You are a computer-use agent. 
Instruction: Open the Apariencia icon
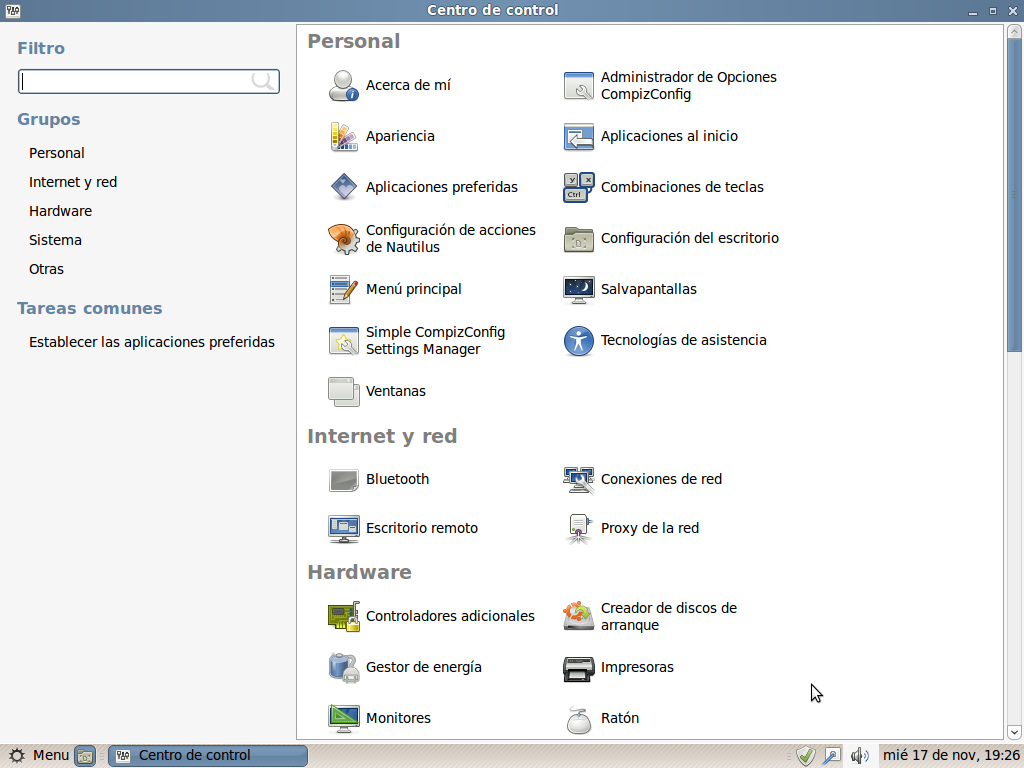(344, 136)
